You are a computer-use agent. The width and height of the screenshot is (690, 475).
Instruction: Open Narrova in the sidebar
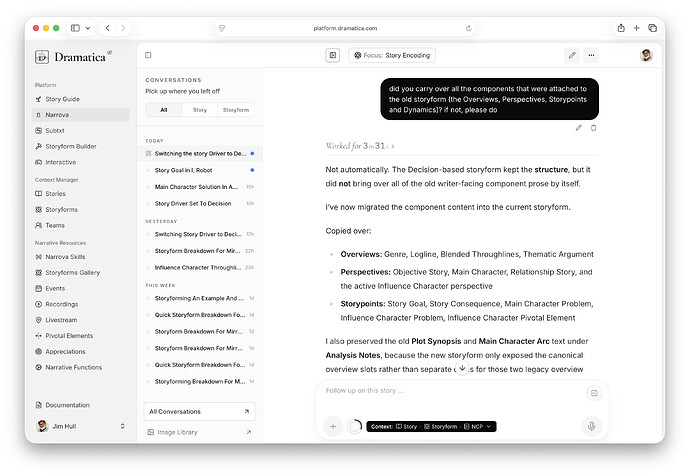pos(81,114)
